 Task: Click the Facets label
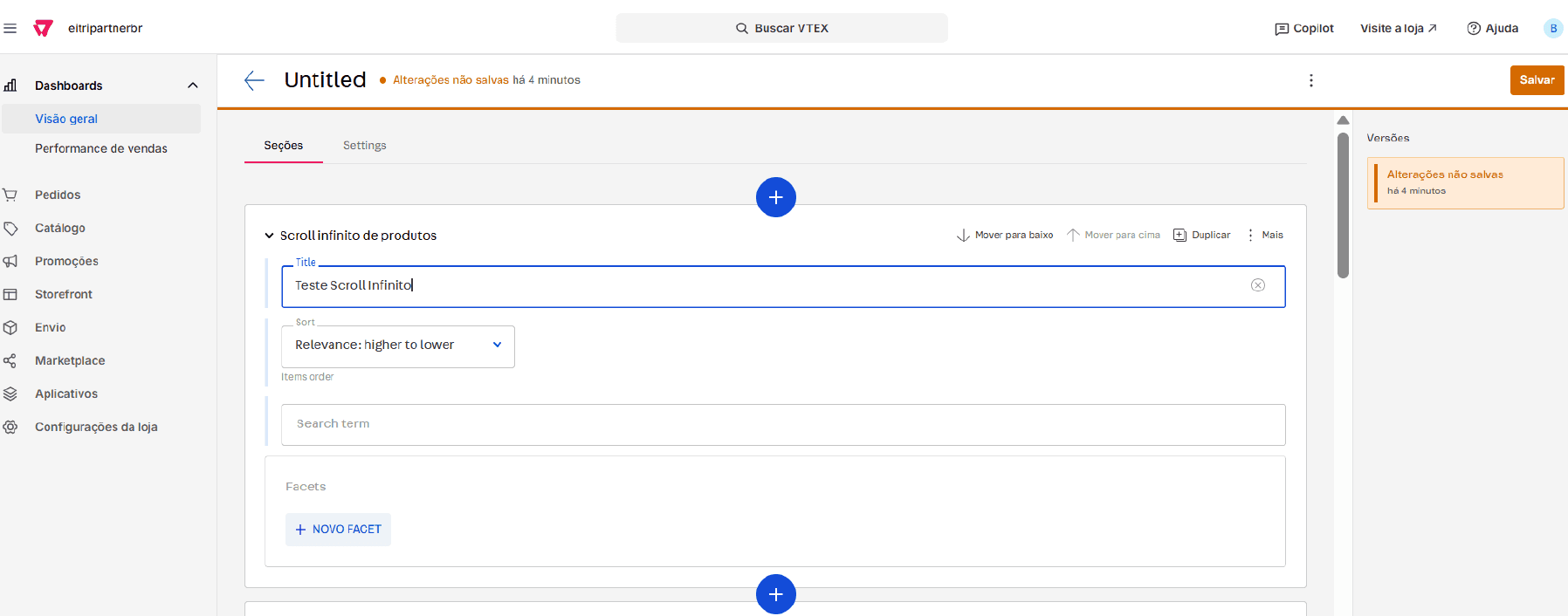[306, 487]
